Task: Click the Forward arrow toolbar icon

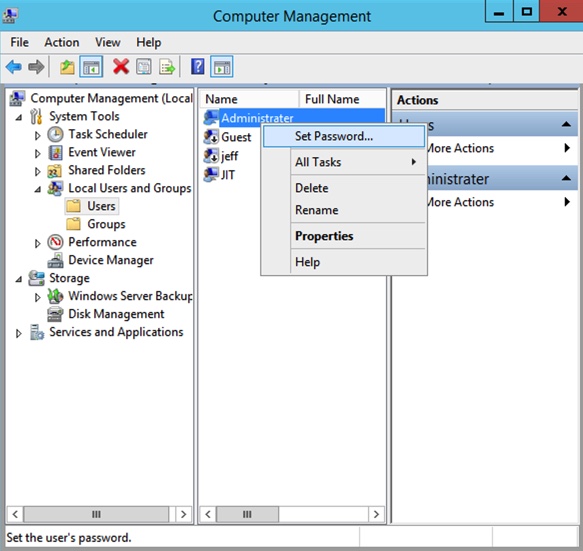Action: point(36,67)
